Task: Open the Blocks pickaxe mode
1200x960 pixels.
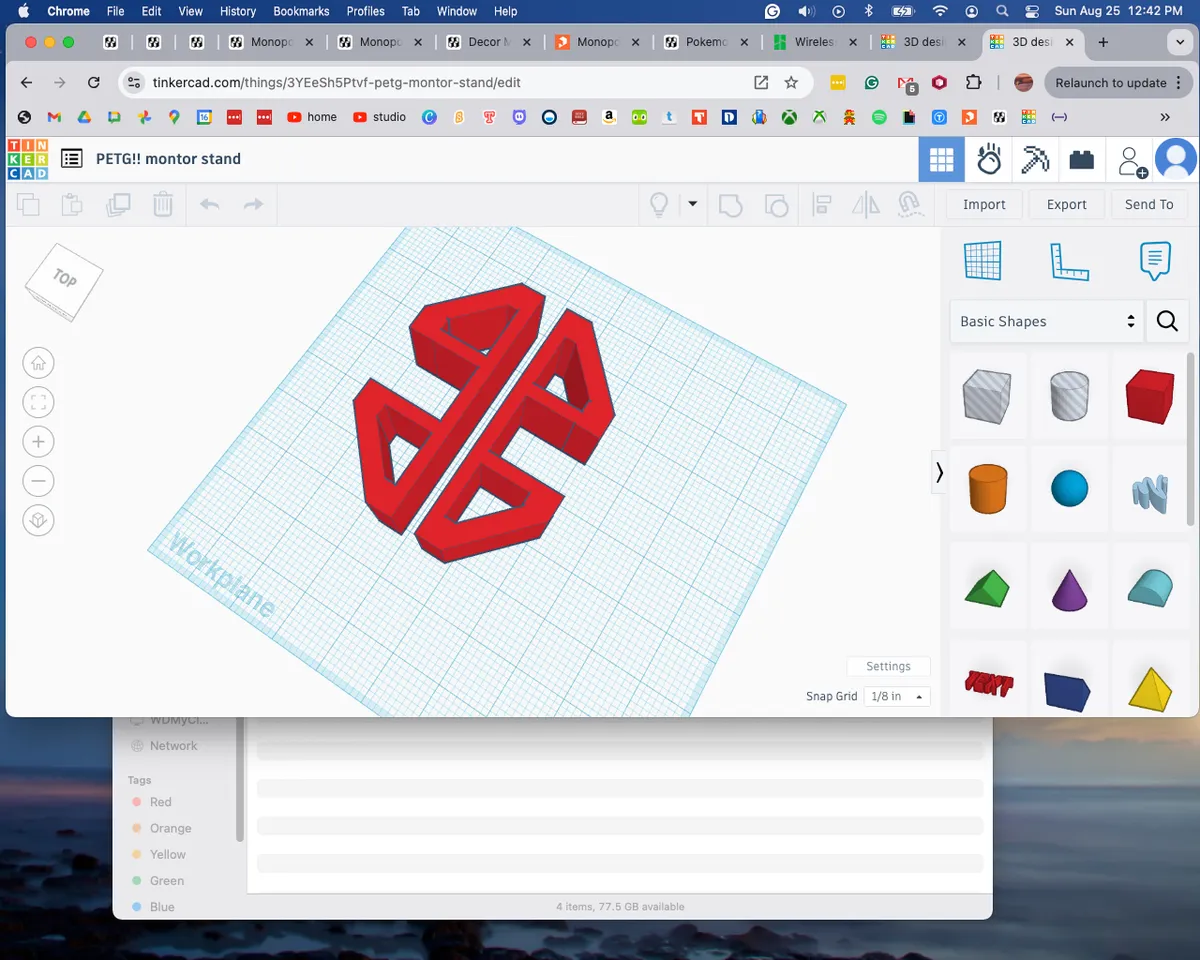Action: point(1035,160)
